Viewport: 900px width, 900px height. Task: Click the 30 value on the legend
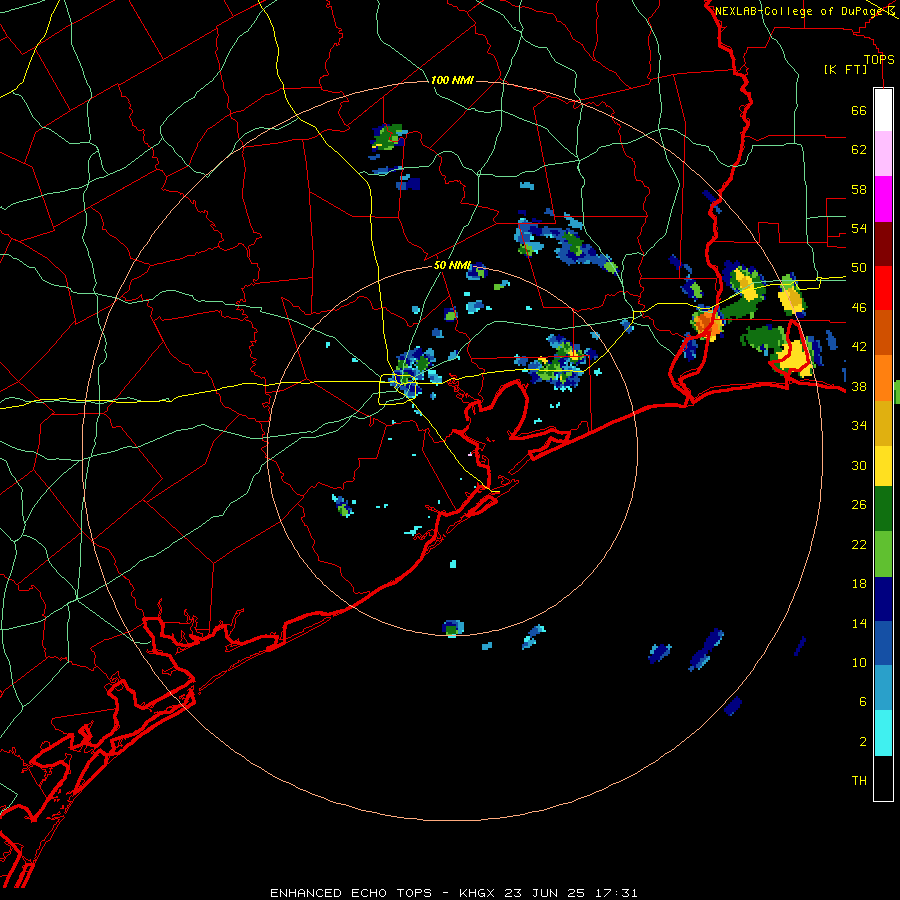[x=859, y=465]
